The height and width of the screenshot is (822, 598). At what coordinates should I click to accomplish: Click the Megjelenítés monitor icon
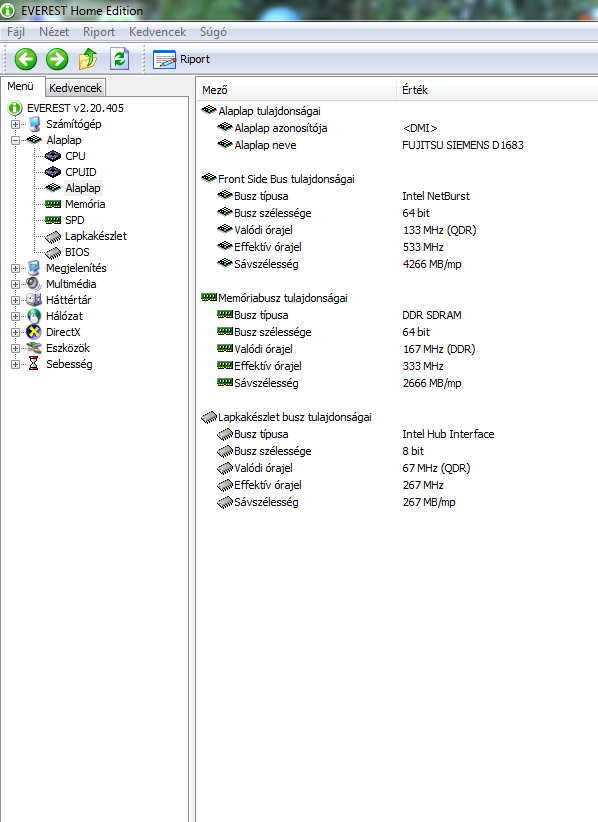pyautogui.click(x=34, y=268)
